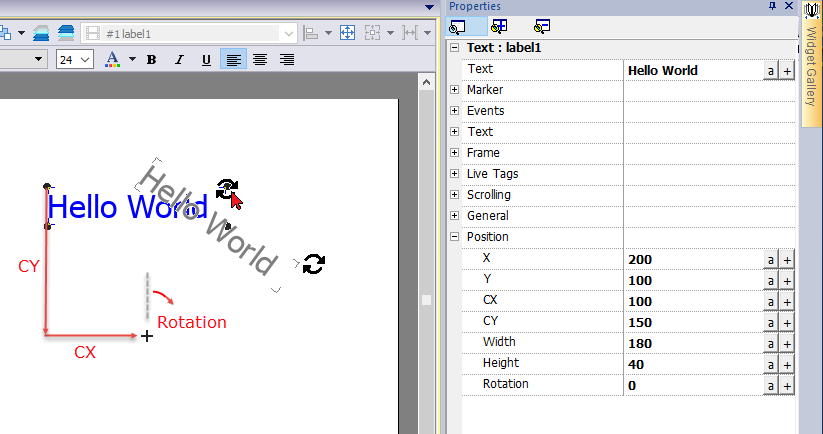Click the blue layers stack icon
This screenshot has height=434, width=823.
pos(67,33)
